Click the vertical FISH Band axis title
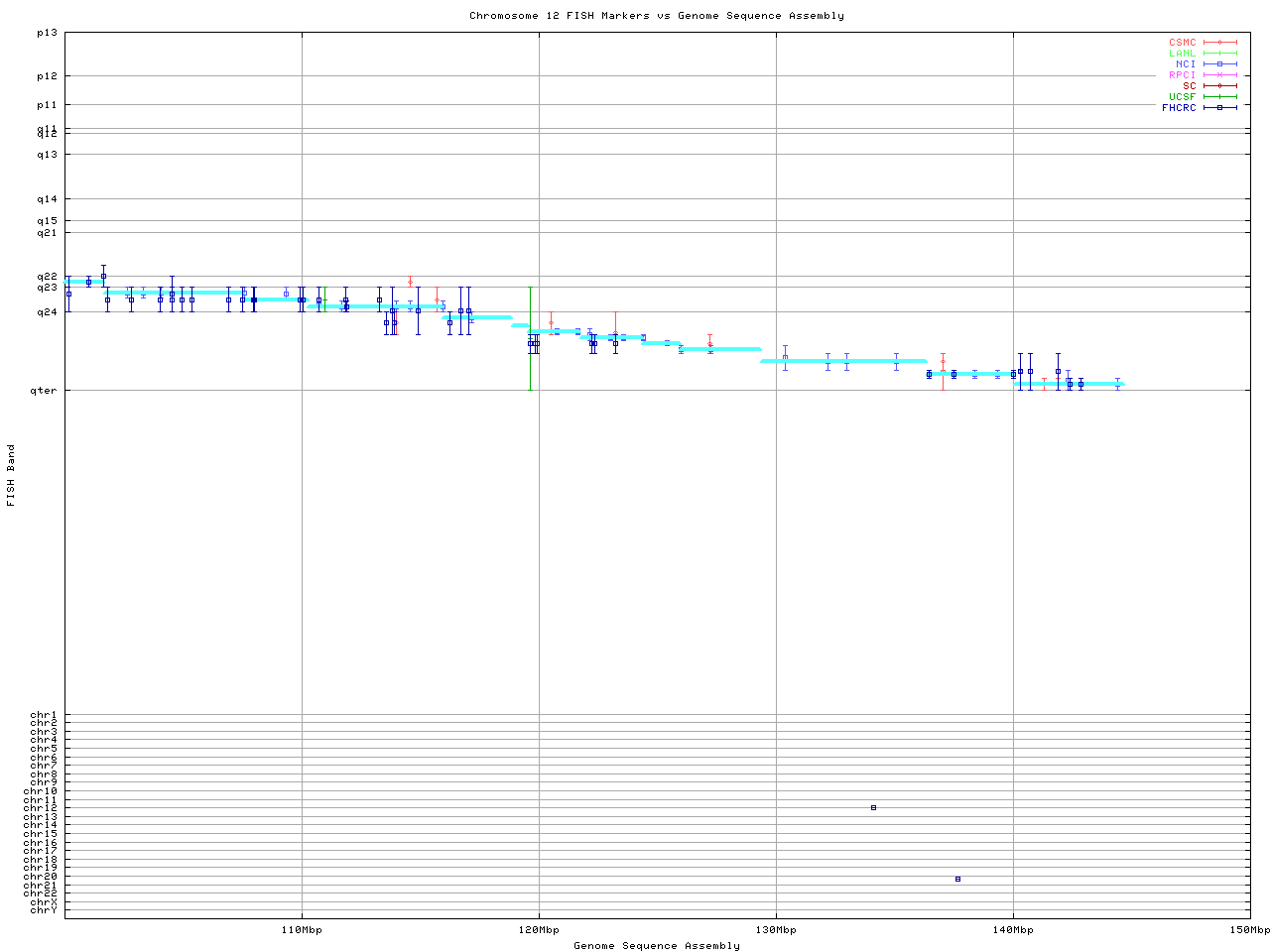Viewport: 1270px width, 952px height. (12, 475)
